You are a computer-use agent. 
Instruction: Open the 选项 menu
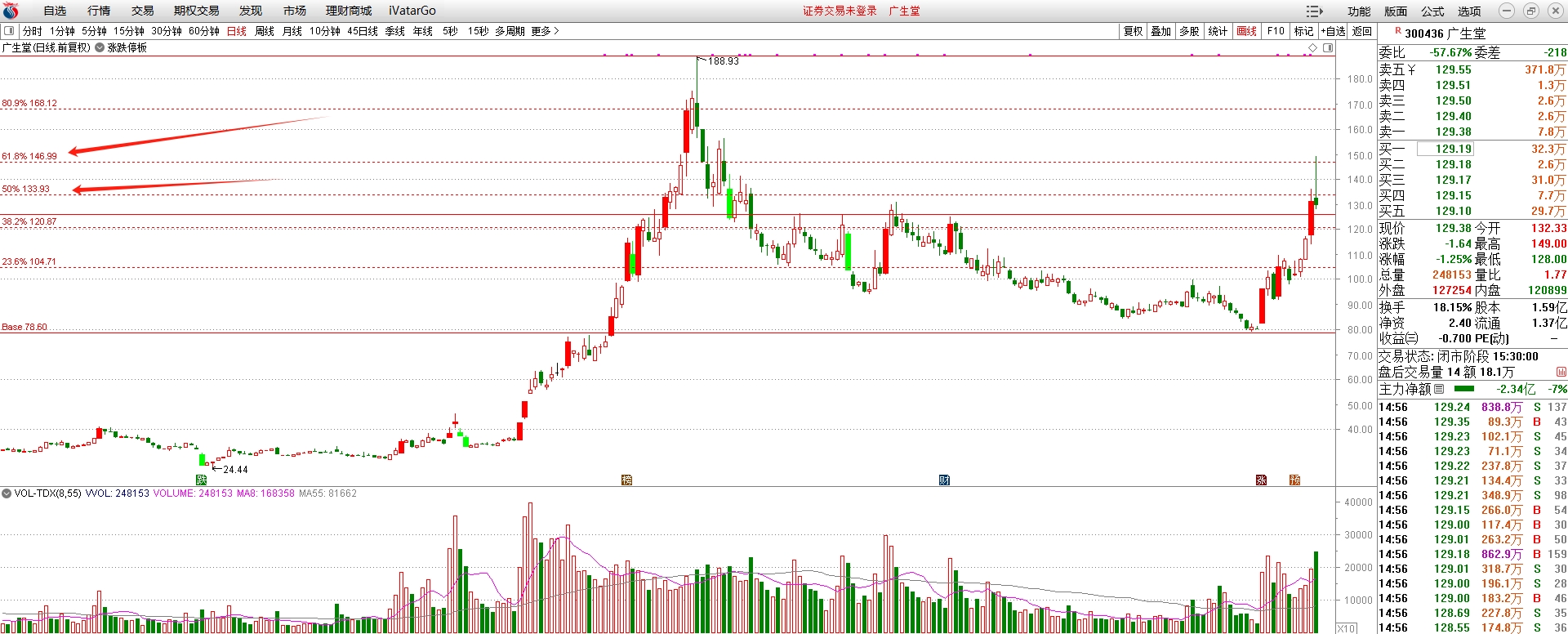coord(1469,11)
